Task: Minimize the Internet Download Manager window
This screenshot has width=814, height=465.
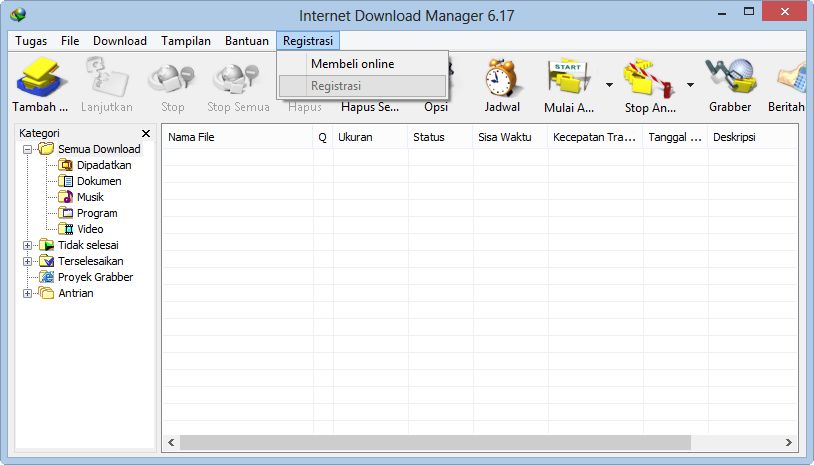Action: [x=722, y=12]
